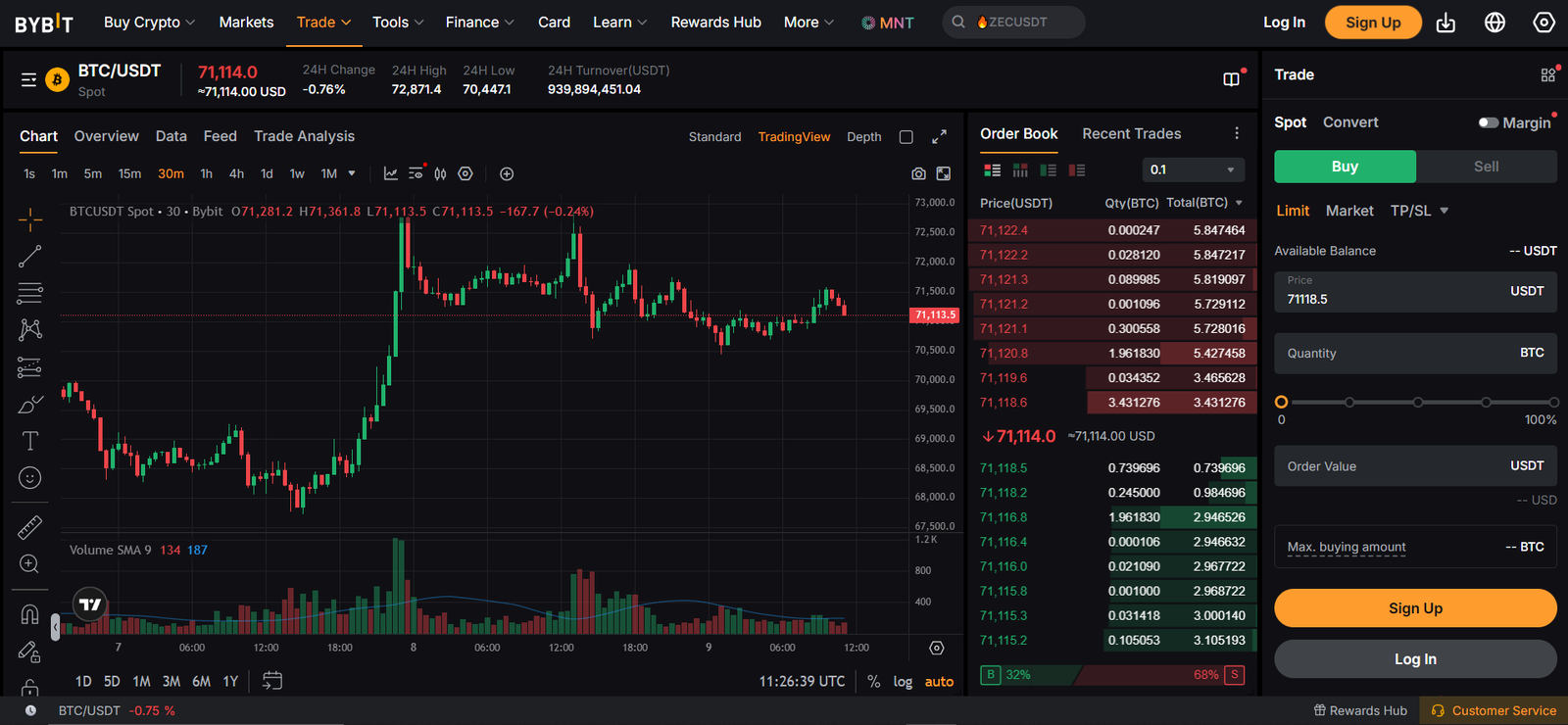Expand the Learn menu
Screen dimensions: 1568x725
[619, 22]
